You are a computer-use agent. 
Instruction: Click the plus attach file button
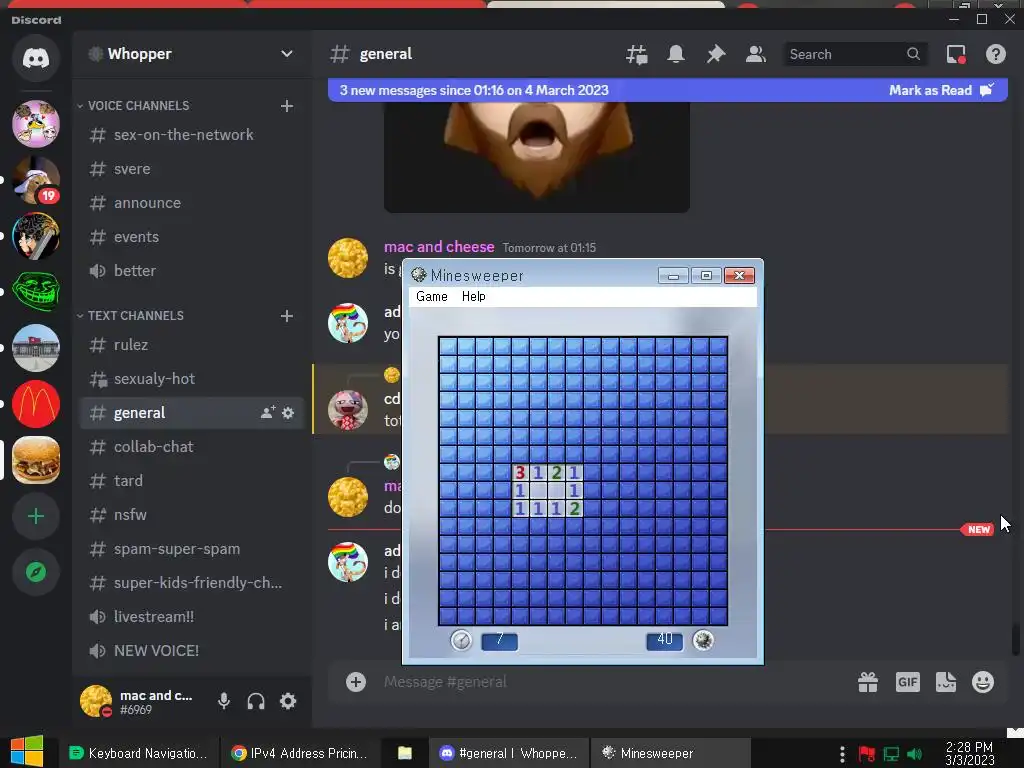click(x=356, y=682)
